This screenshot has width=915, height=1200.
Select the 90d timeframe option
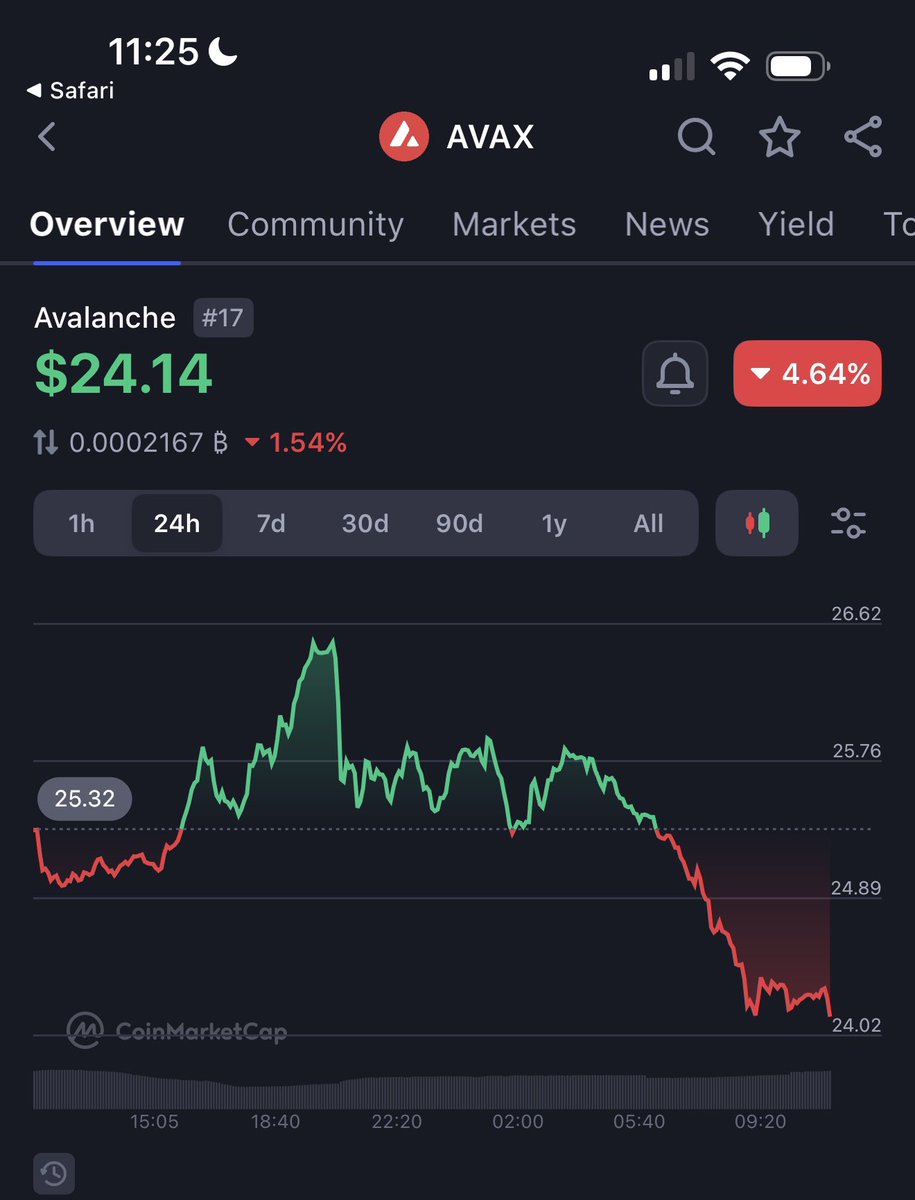459,522
